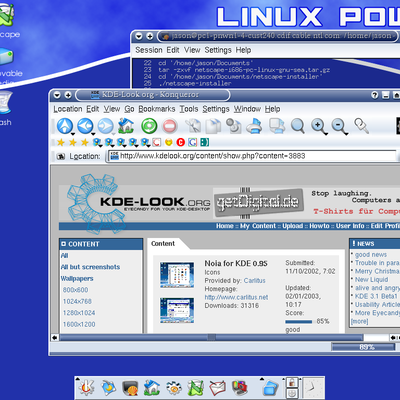Click the Zoom Out magnifier icon
The width and height of the screenshot is (400, 400).
(339, 127)
